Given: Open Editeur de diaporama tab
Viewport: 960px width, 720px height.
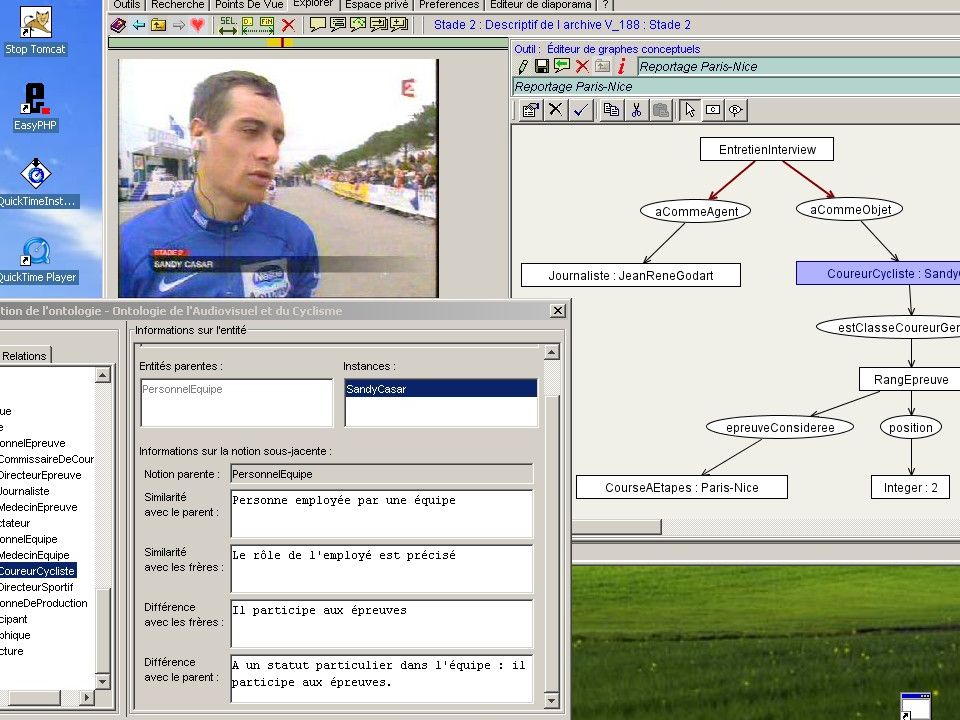Looking at the screenshot, I should click(541, 5).
